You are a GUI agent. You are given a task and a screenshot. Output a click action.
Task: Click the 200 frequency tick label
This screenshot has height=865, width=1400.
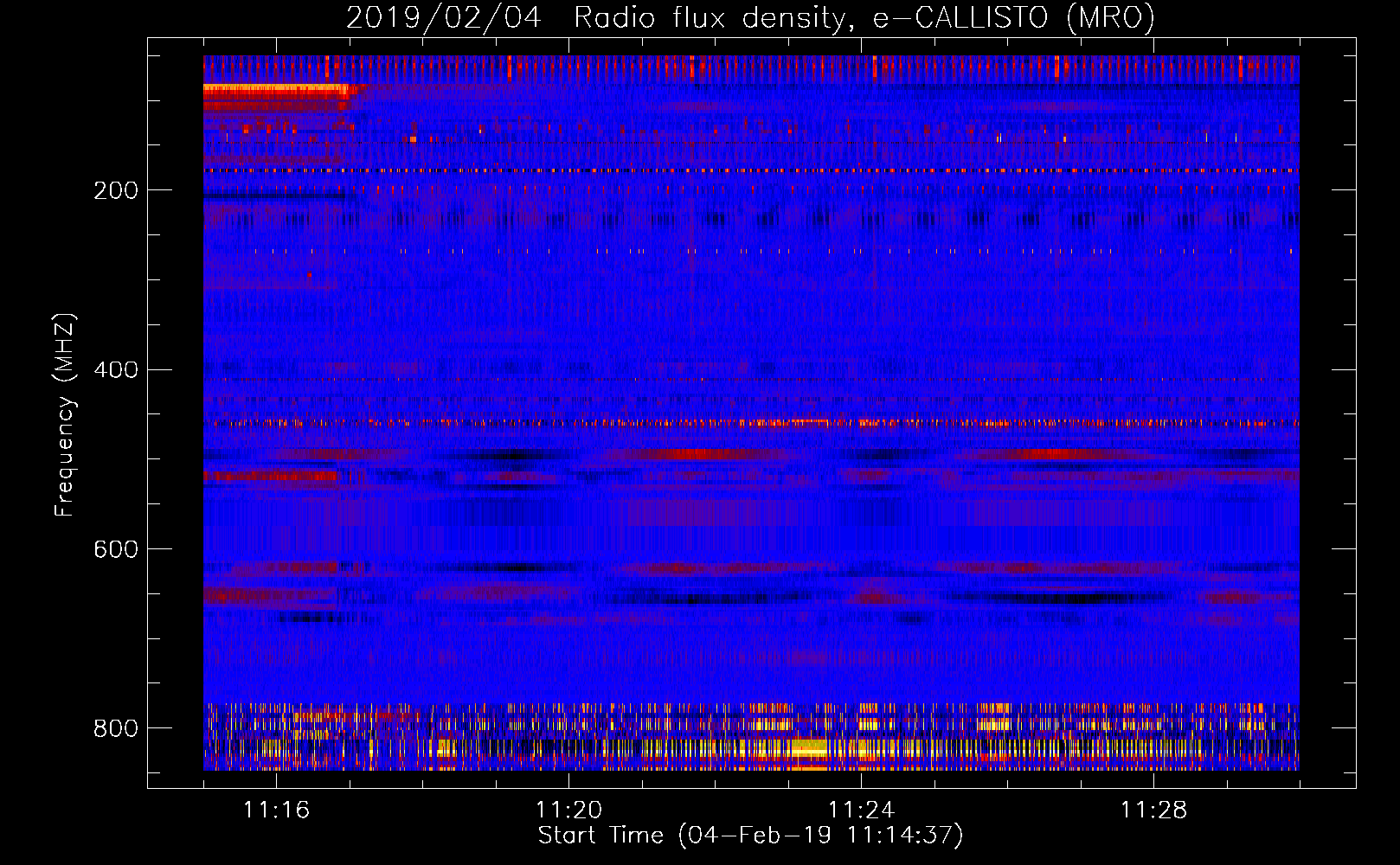[116, 190]
